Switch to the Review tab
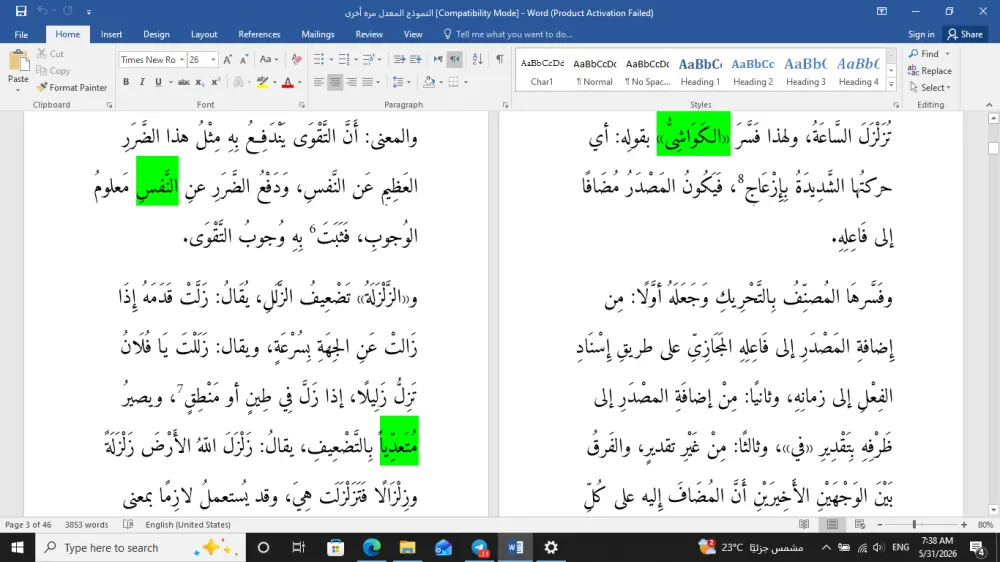Image resolution: width=1000 pixels, height=562 pixels. click(x=369, y=34)
